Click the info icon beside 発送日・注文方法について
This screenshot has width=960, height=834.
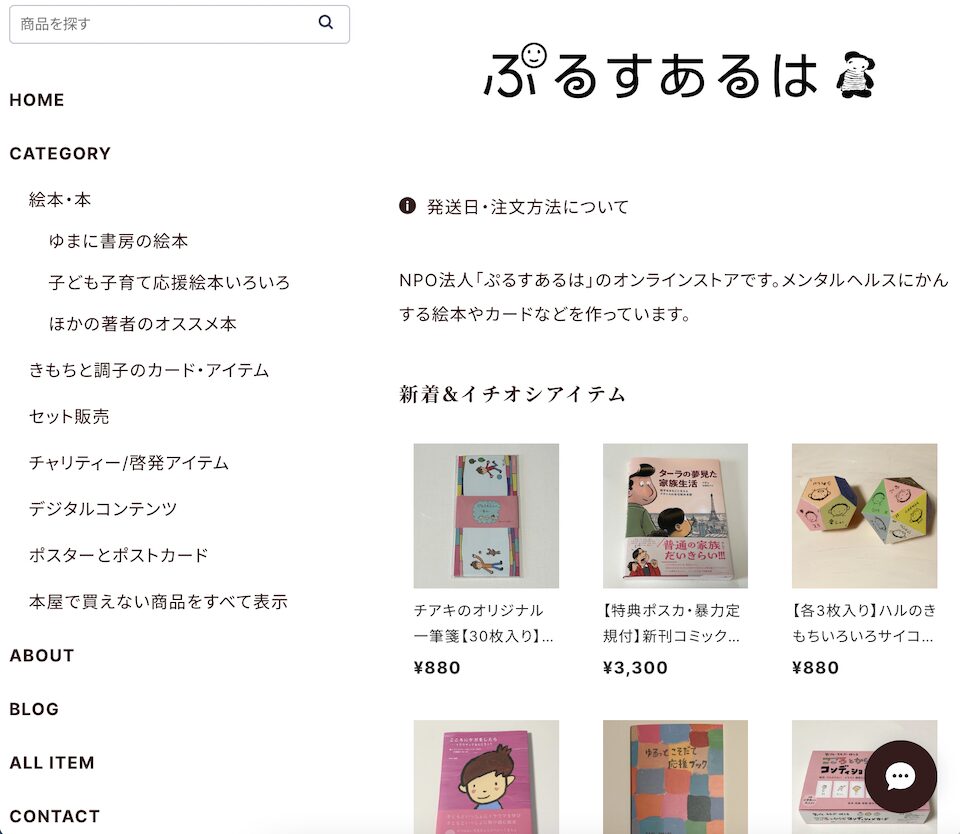(407, 206)
